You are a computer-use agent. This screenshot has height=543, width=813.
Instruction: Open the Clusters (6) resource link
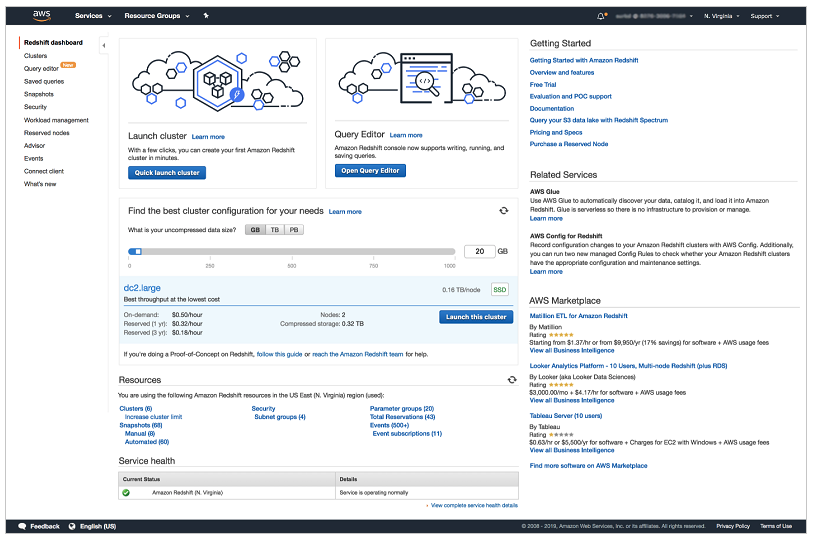pyautogui.click(x=136, y=409)
